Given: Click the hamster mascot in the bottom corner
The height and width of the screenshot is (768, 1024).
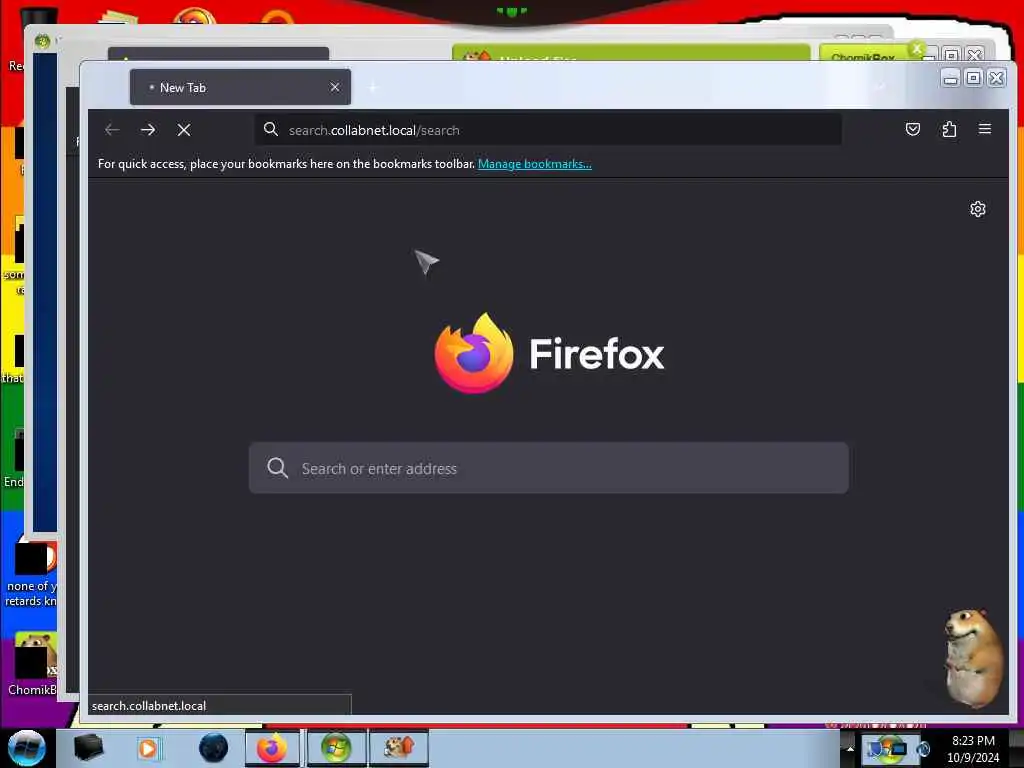Looking at the screenshot, I should click(974, 658).
